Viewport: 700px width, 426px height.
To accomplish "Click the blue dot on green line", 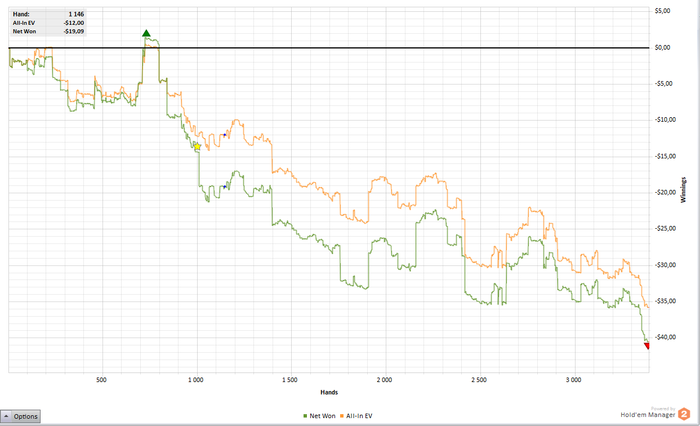I will (225, 187).
